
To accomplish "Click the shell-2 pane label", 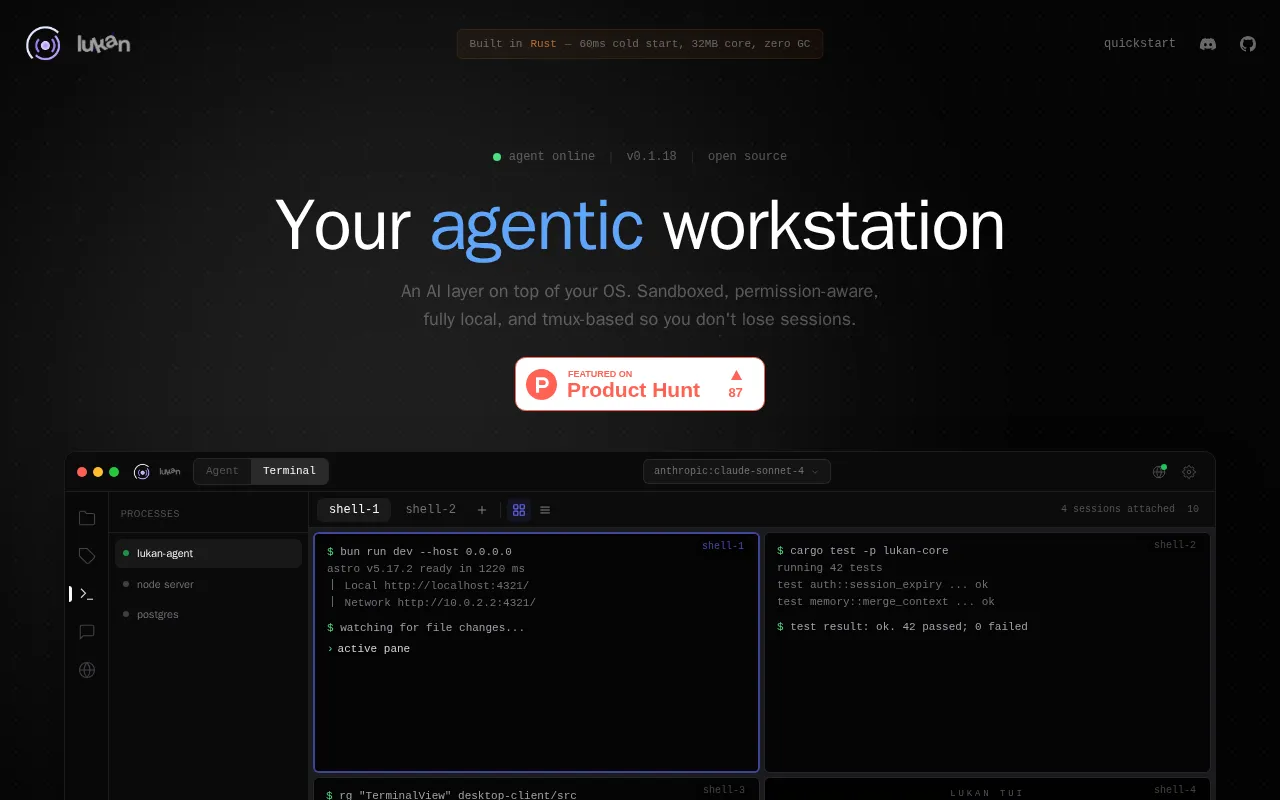I will click(x=1175, y=545).
